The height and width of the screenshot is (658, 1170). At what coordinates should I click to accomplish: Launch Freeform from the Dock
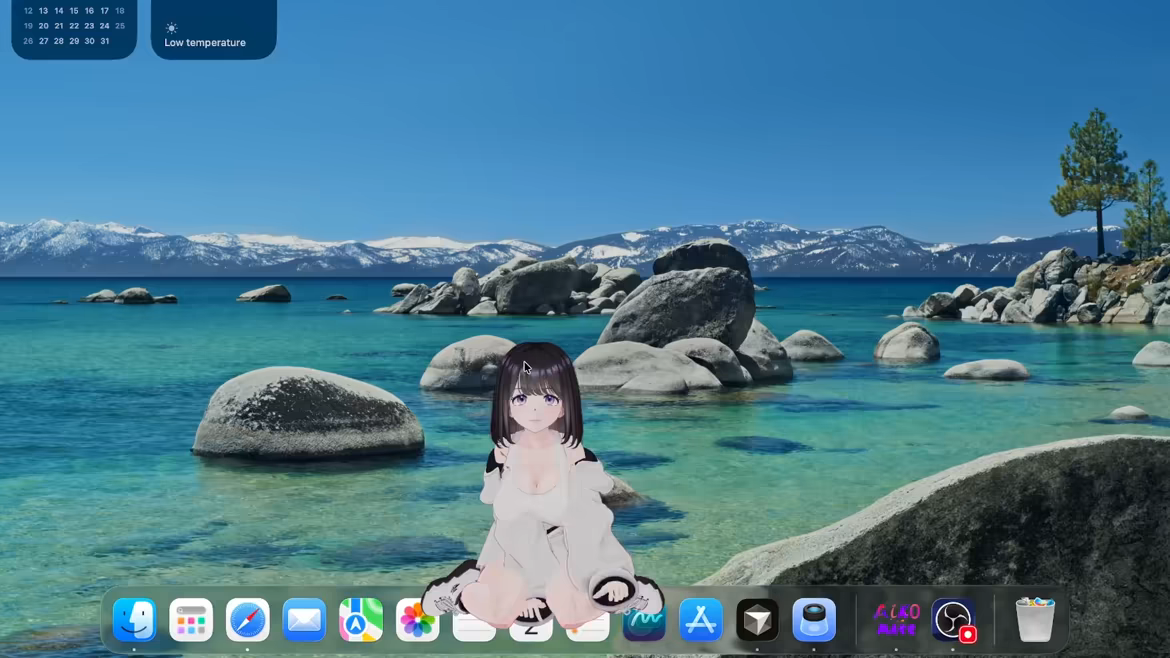[645, 621]
